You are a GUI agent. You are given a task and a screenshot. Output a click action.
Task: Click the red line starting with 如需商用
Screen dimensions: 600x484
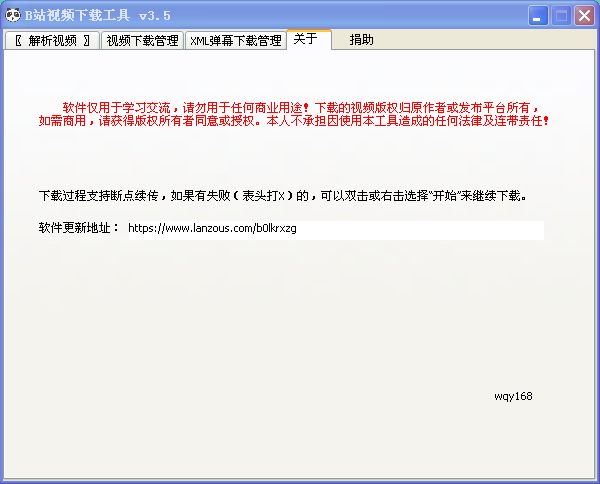coord(294,121)
